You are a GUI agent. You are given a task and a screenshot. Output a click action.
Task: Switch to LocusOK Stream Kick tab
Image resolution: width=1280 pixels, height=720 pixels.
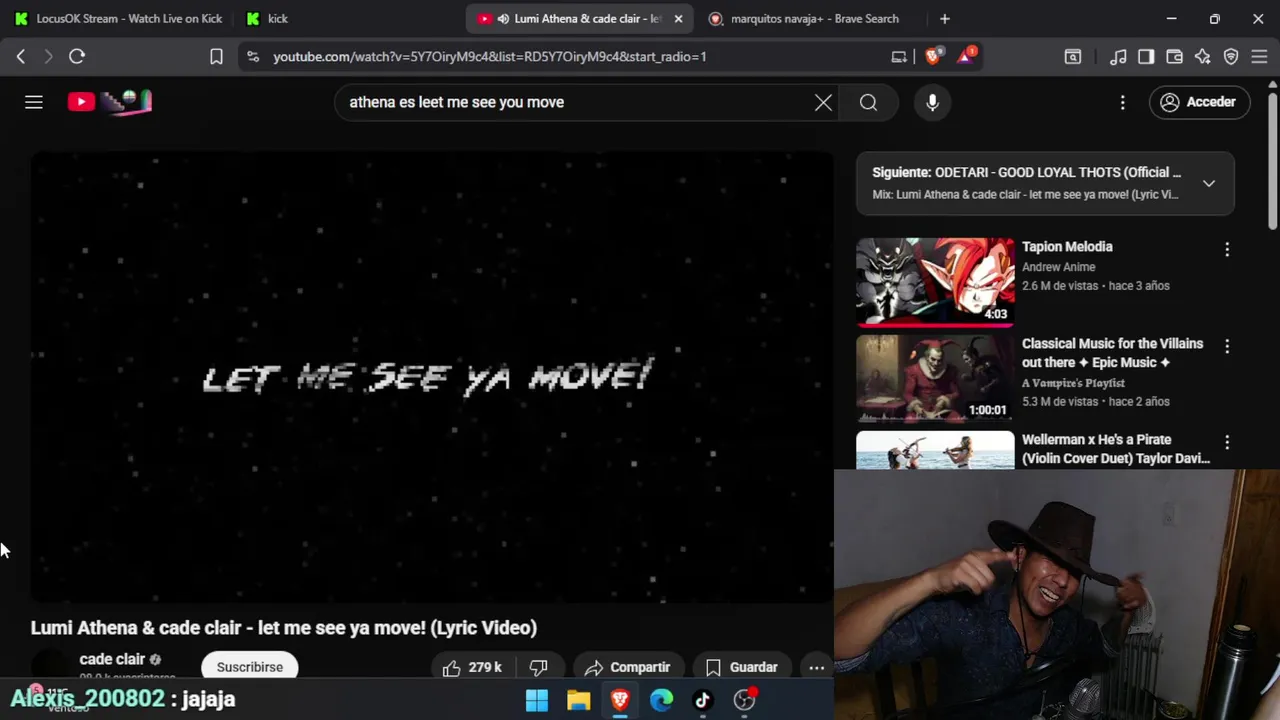pos(118,18)
